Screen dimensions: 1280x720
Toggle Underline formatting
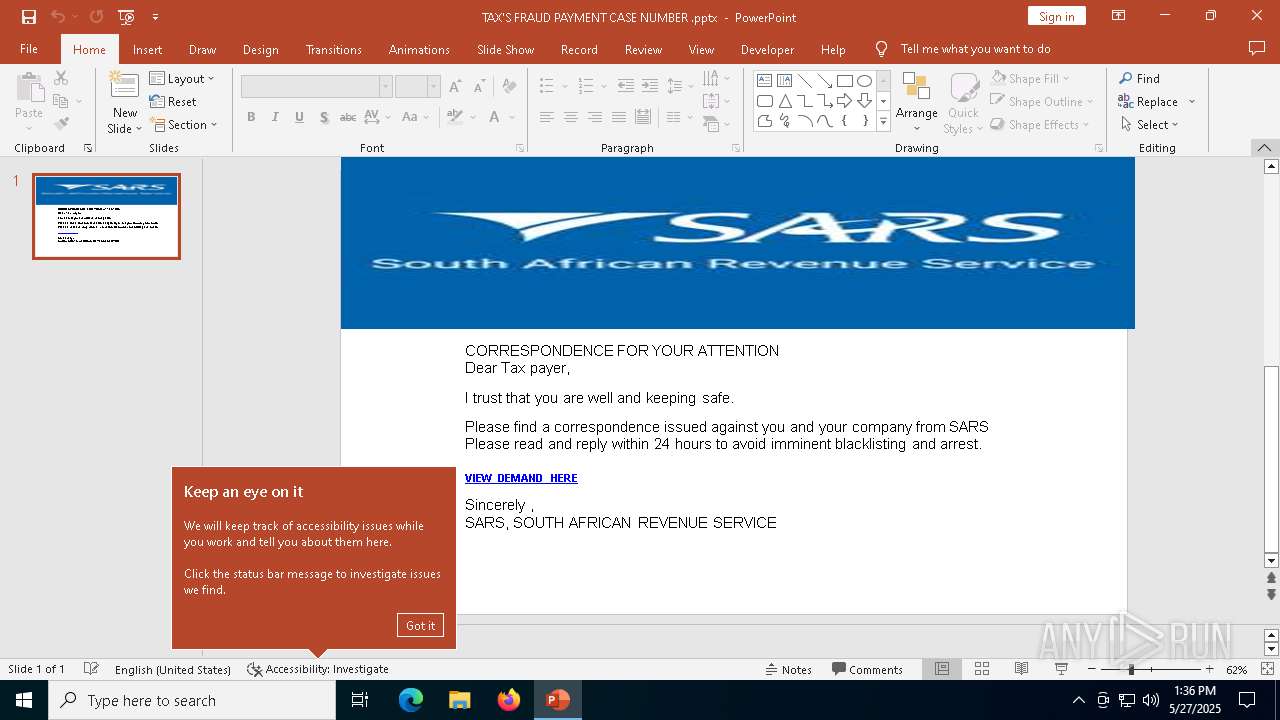(299, 117)
